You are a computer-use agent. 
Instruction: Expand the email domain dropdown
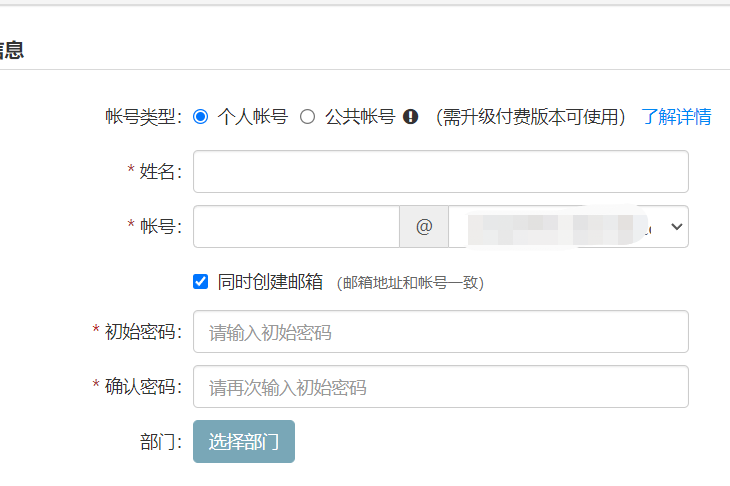(x=568, y=226)
